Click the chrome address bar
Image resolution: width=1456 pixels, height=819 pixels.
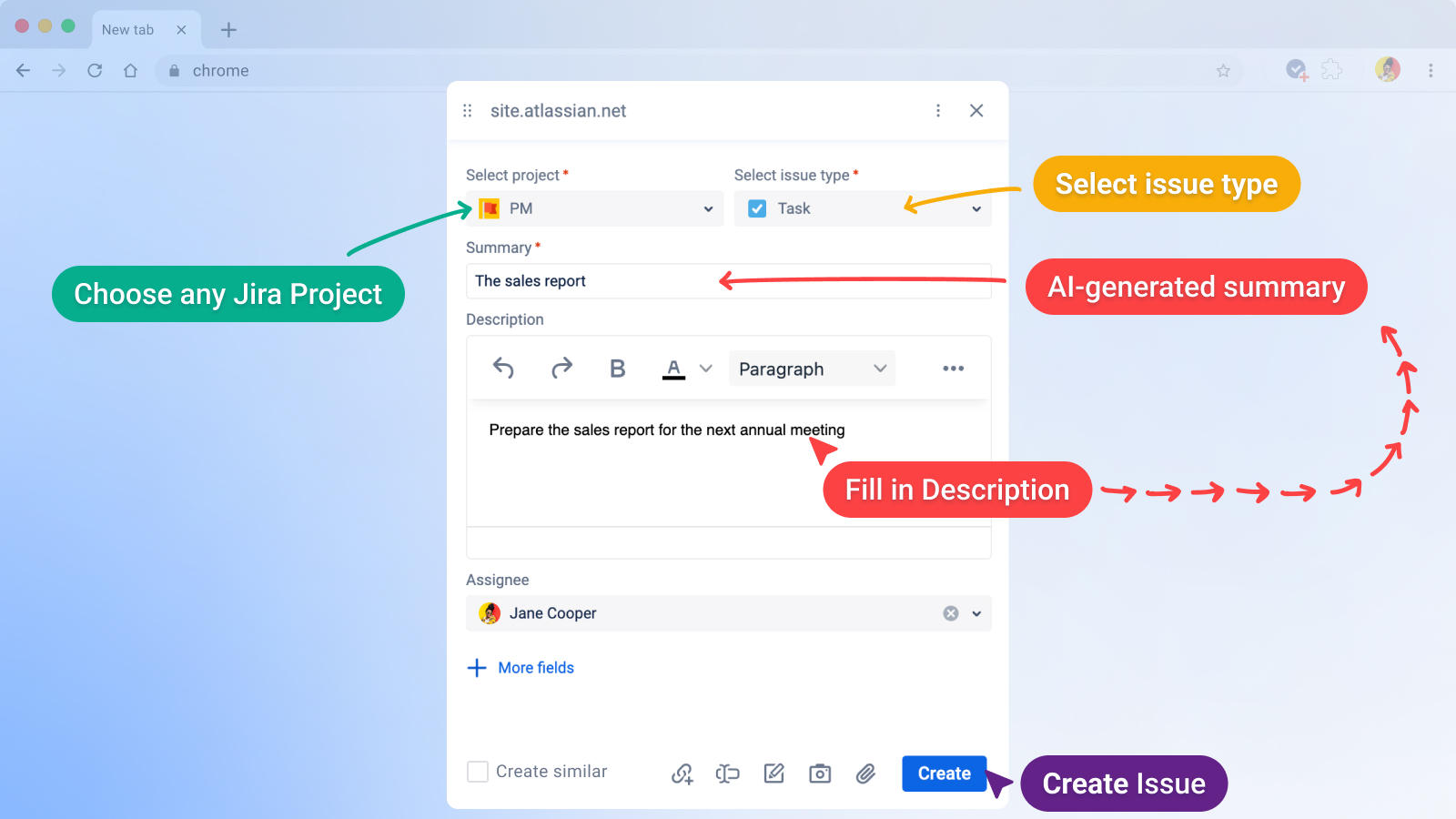(x=701, y=70)
